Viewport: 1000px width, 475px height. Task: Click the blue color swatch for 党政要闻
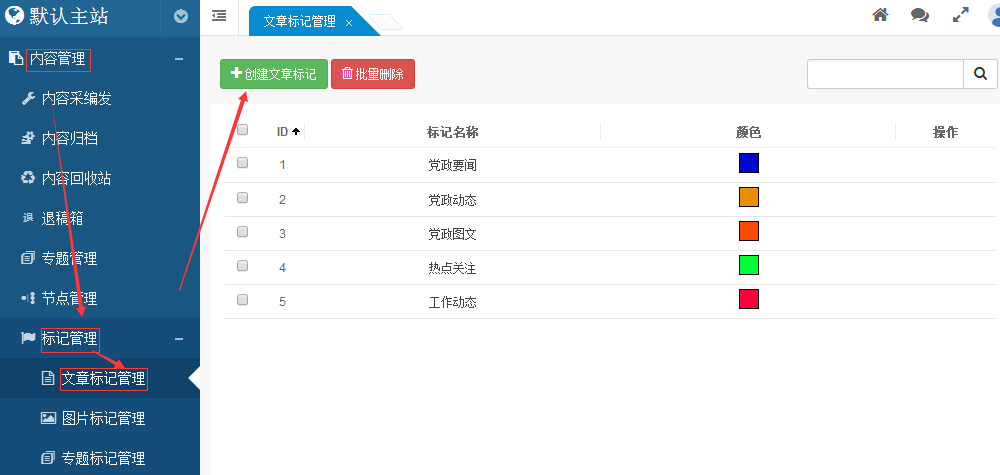point(748,163)
